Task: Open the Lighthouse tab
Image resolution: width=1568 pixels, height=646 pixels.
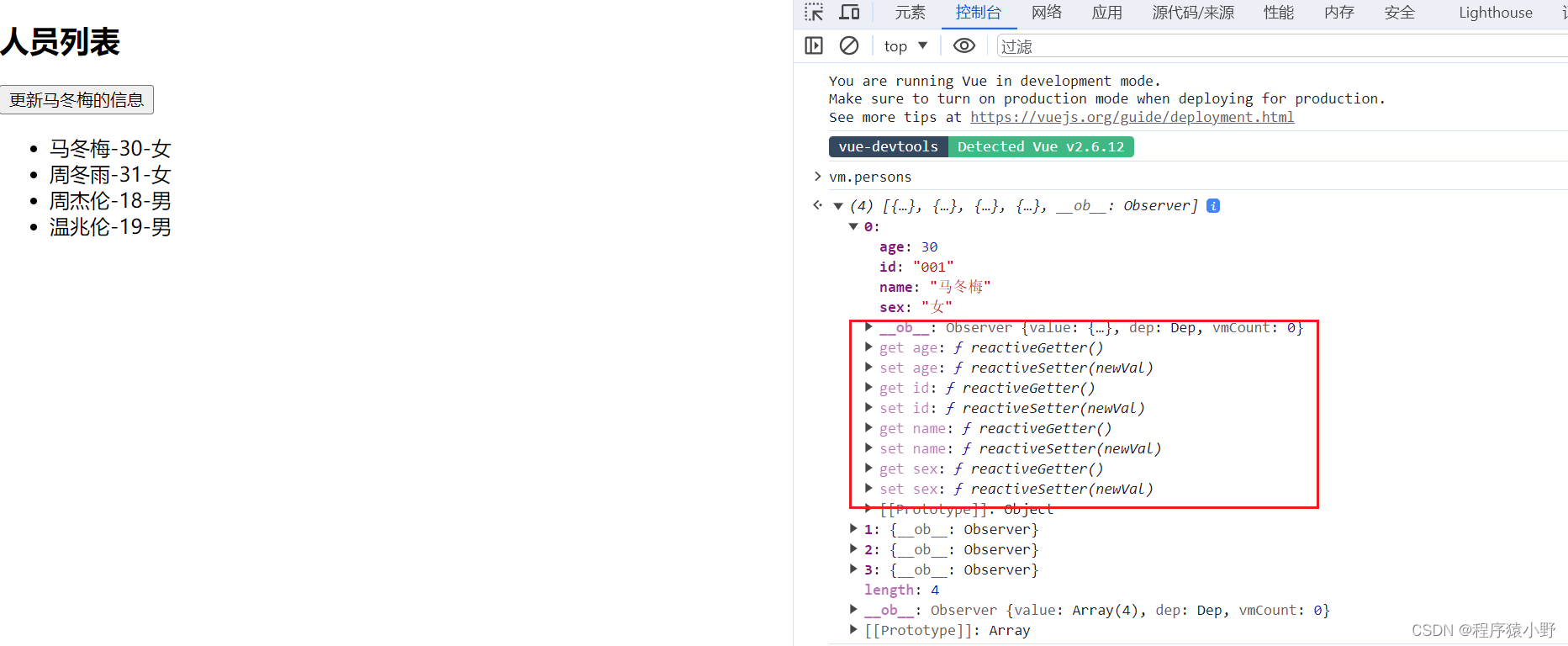Action: pyautogui.click(x=1495, y=13)
